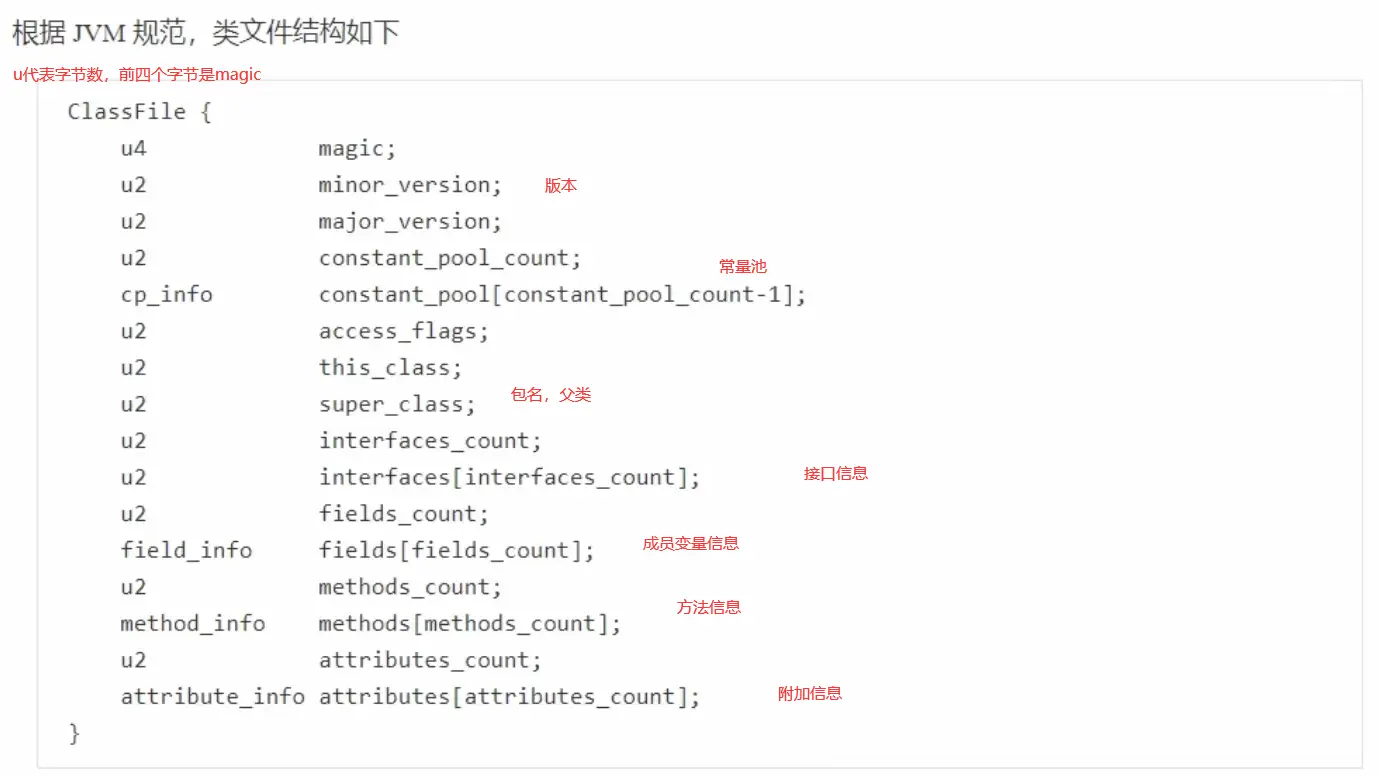Click the red 成员变量信息 annotation
The image size is (1380, 776).
tap(691, 544)
